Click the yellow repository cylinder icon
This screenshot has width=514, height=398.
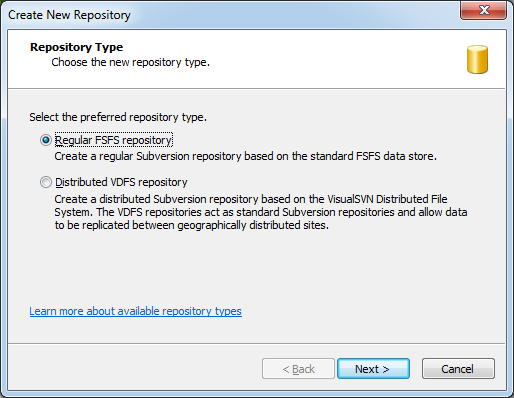[x=477, y=59]
